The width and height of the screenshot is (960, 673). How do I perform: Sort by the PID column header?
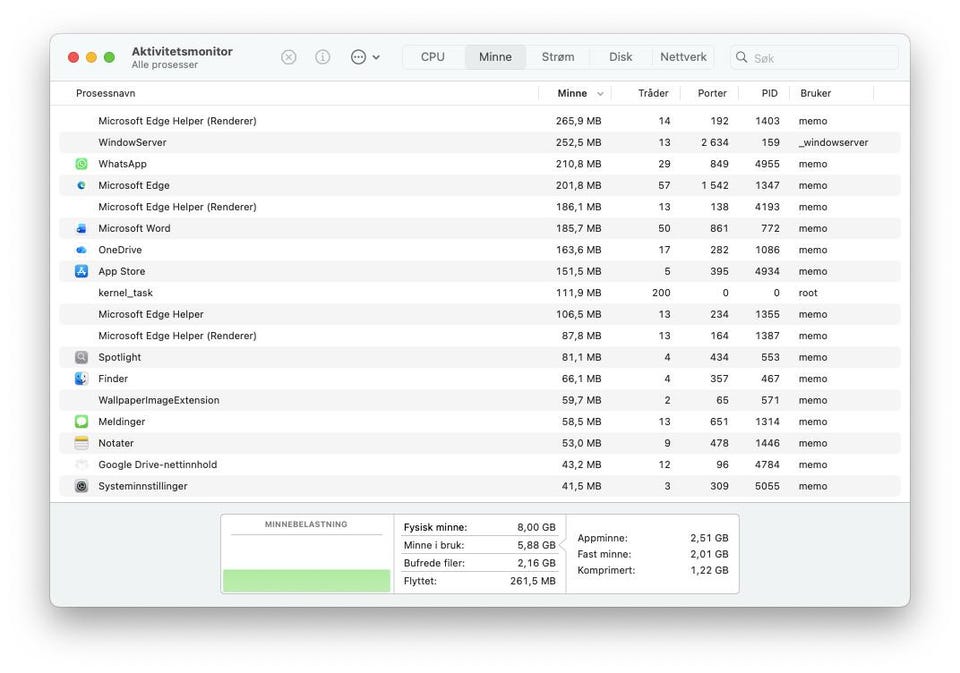point(770,93)
